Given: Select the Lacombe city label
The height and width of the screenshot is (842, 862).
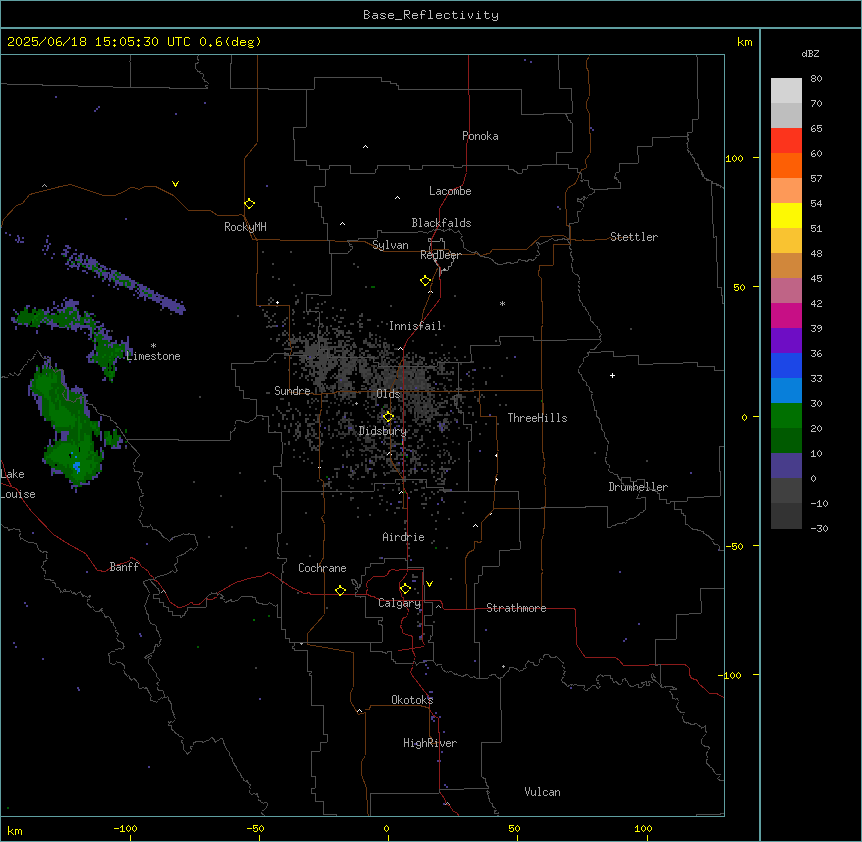Looking at the screenshot, I should pos(450,191).
